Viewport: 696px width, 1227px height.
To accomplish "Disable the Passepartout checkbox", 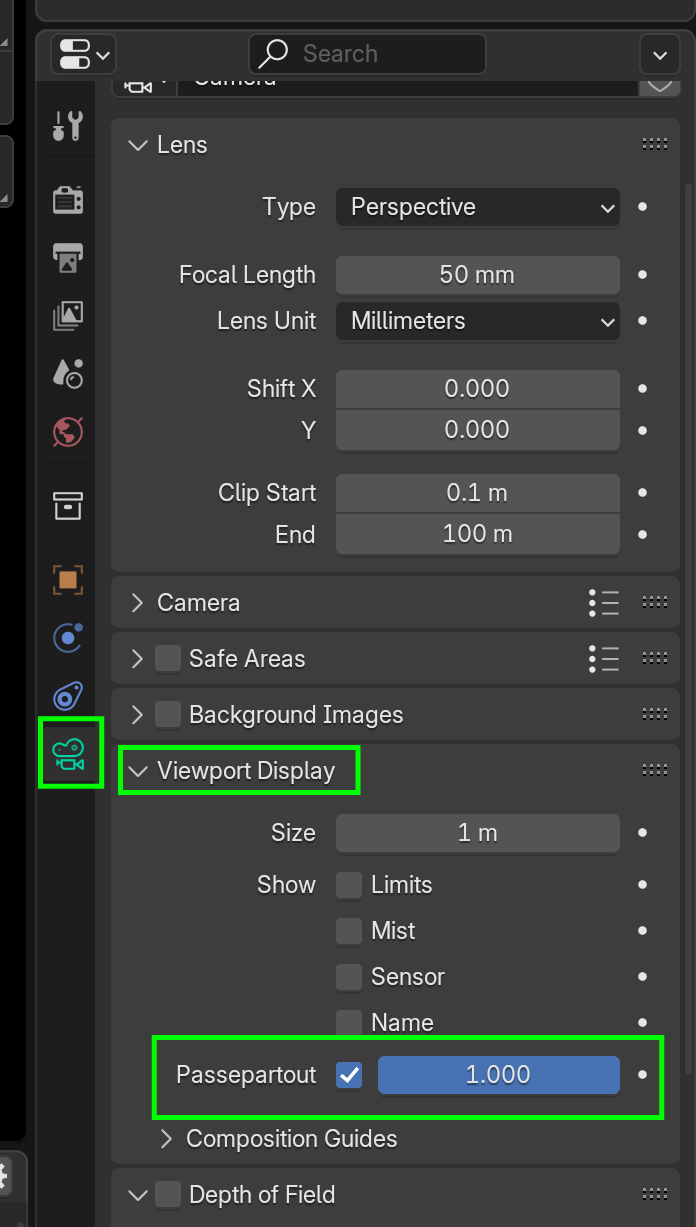I will tap(349, 1075).
